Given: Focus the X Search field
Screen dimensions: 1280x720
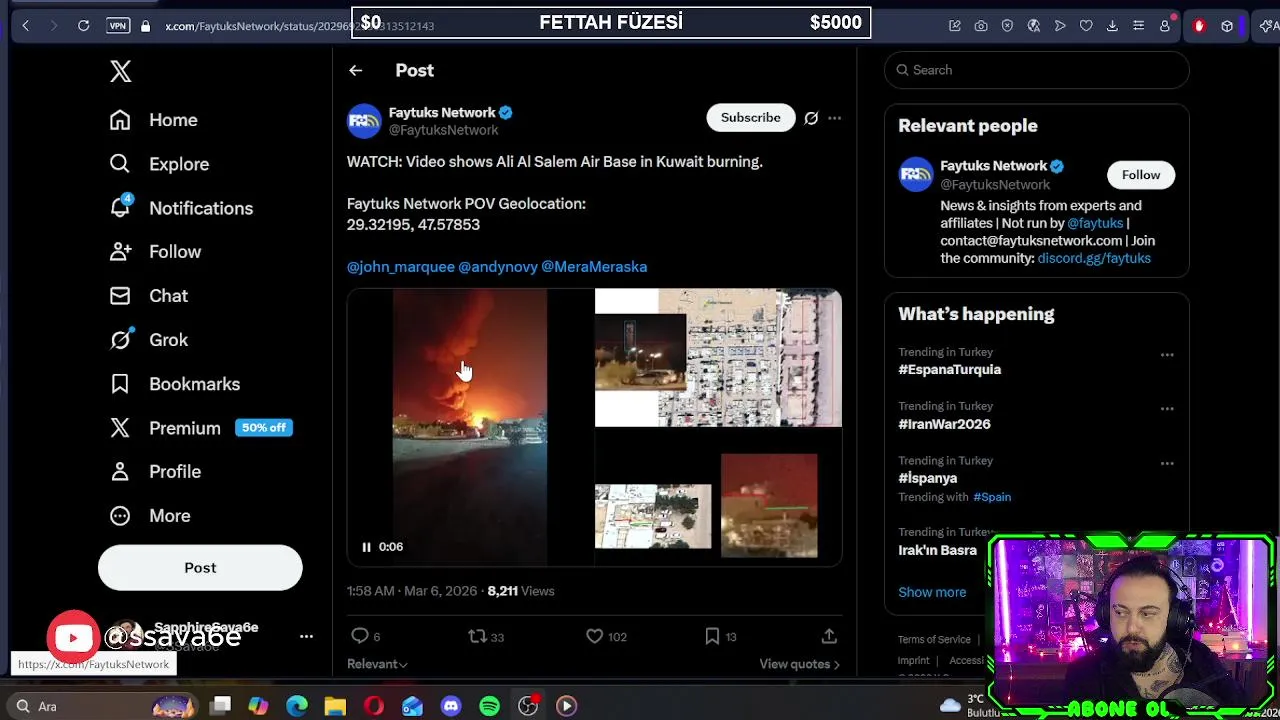Looking at the screenshot, I should coord(1037,70).
